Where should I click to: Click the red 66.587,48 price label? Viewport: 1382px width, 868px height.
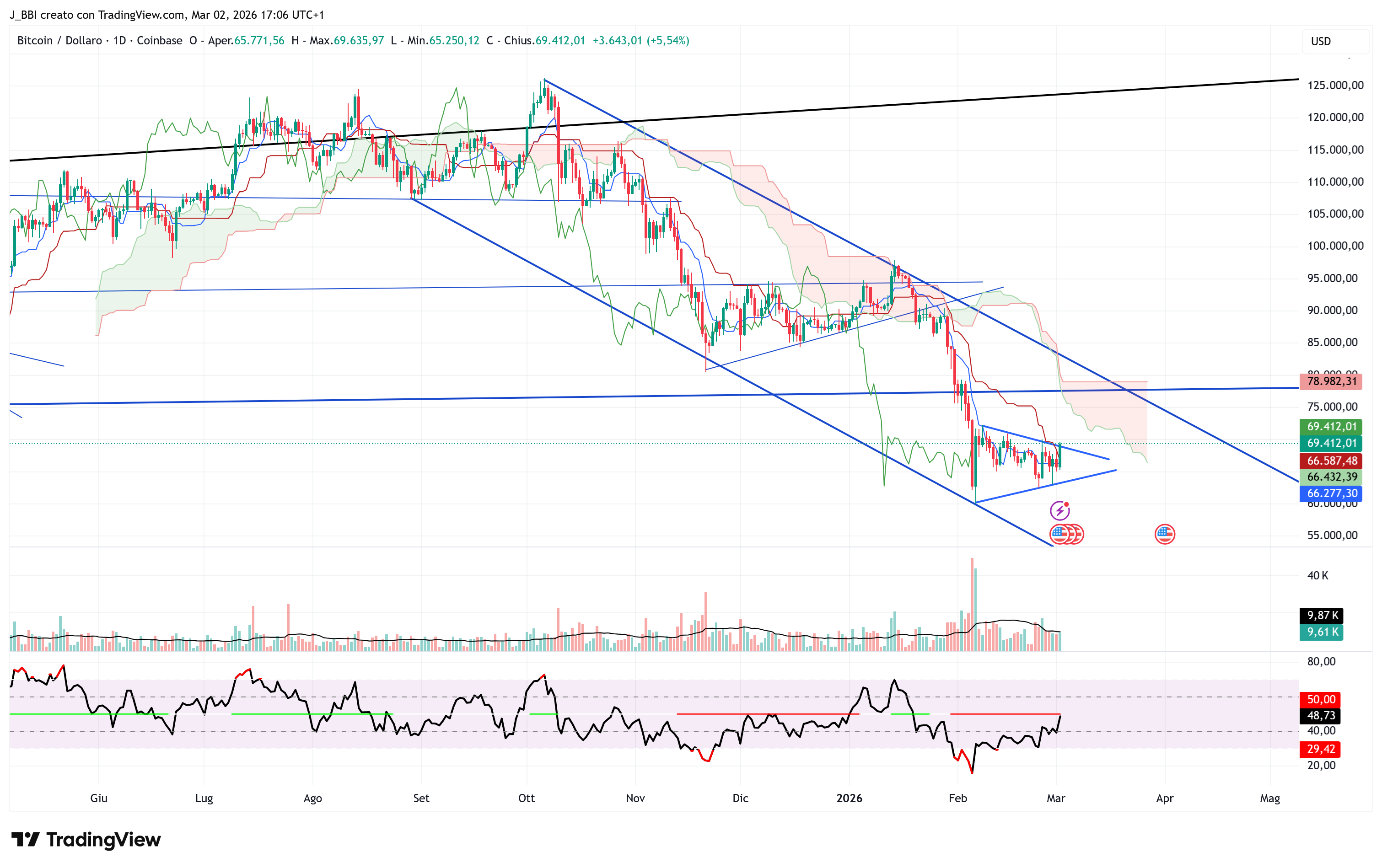click(x=1331, y=461)
